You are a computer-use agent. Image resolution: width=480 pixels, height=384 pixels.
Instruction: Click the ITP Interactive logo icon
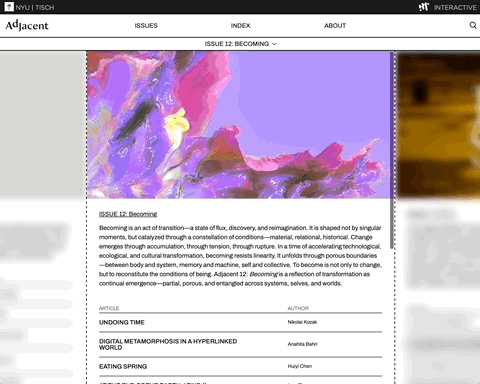tap(424, 7)
